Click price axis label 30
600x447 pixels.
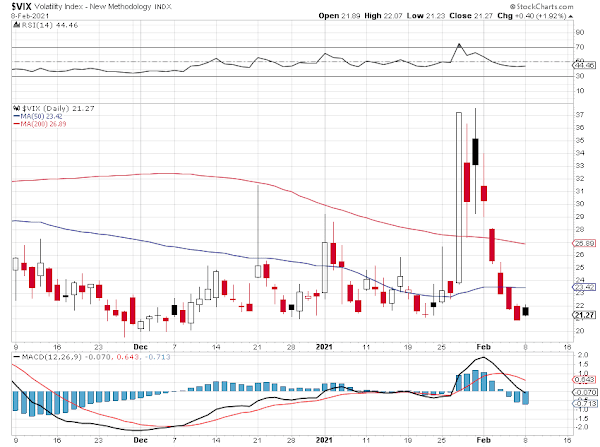[580, 204]
